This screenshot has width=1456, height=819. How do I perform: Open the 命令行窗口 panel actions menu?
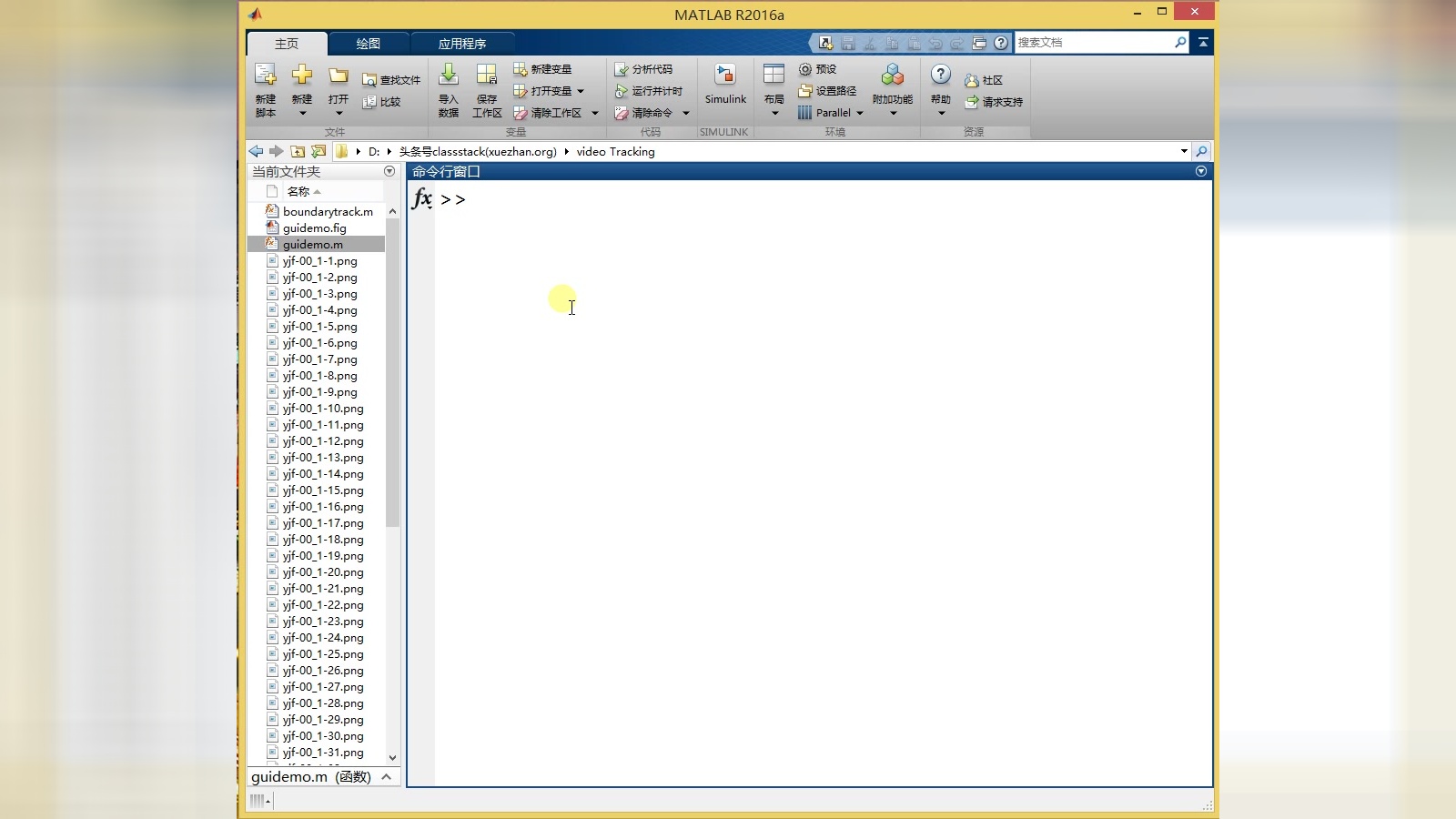click(x=1201, y=171)
